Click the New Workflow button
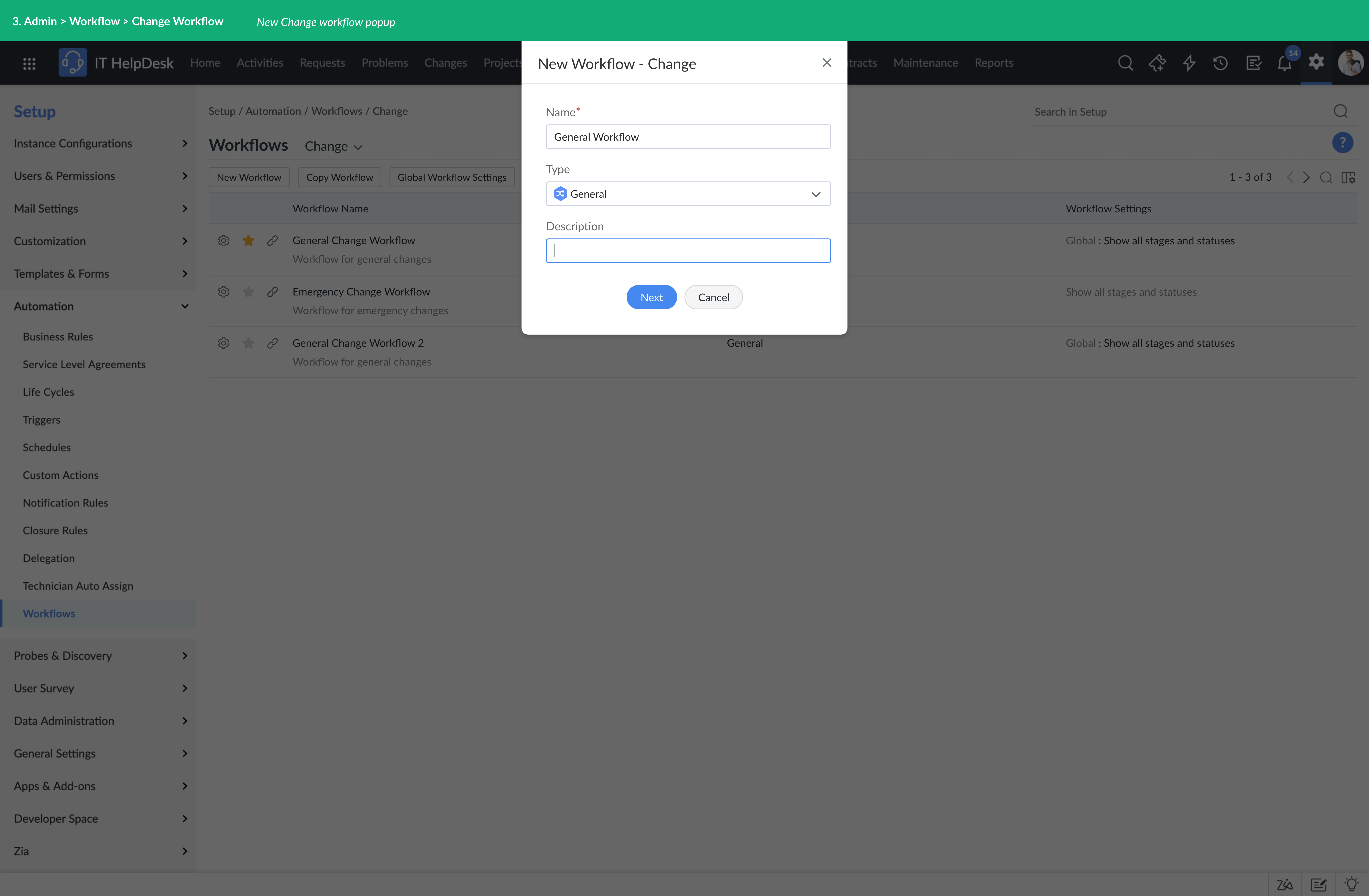 click(249, 177)
